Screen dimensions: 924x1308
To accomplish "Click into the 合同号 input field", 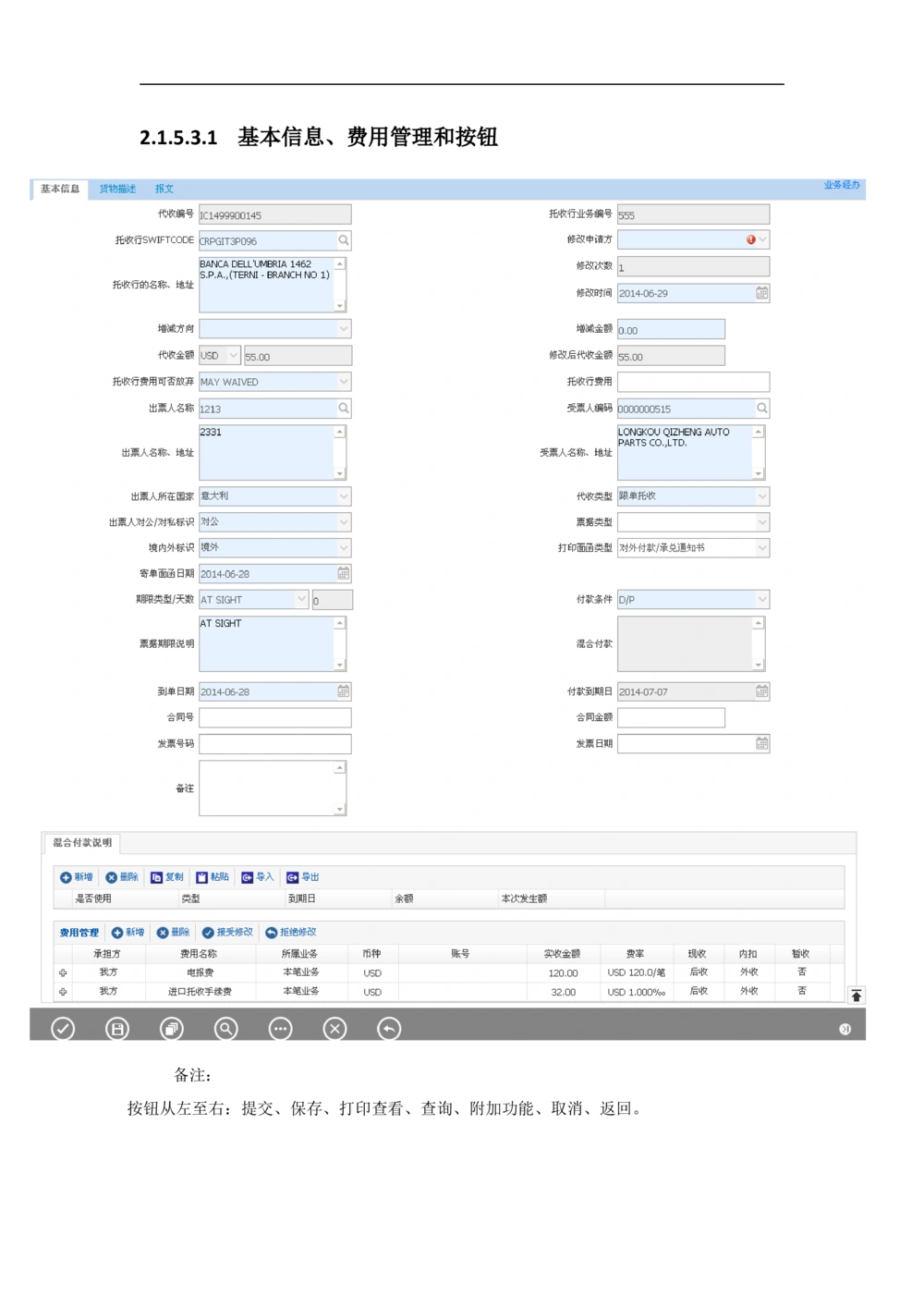I will 275,718.
